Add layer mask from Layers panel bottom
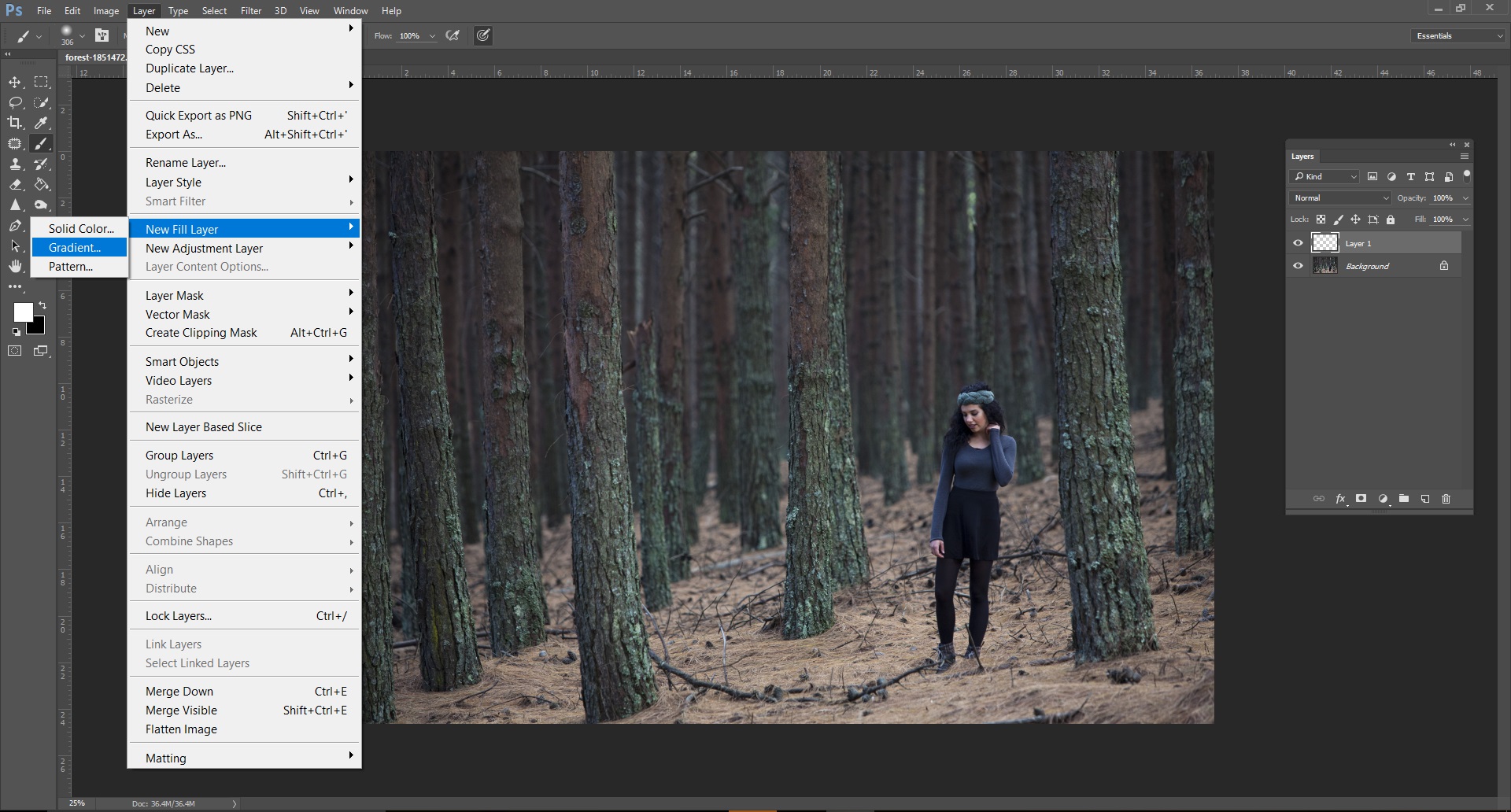The height and width of the screenshot is (812, 1511). (1361, 499)
